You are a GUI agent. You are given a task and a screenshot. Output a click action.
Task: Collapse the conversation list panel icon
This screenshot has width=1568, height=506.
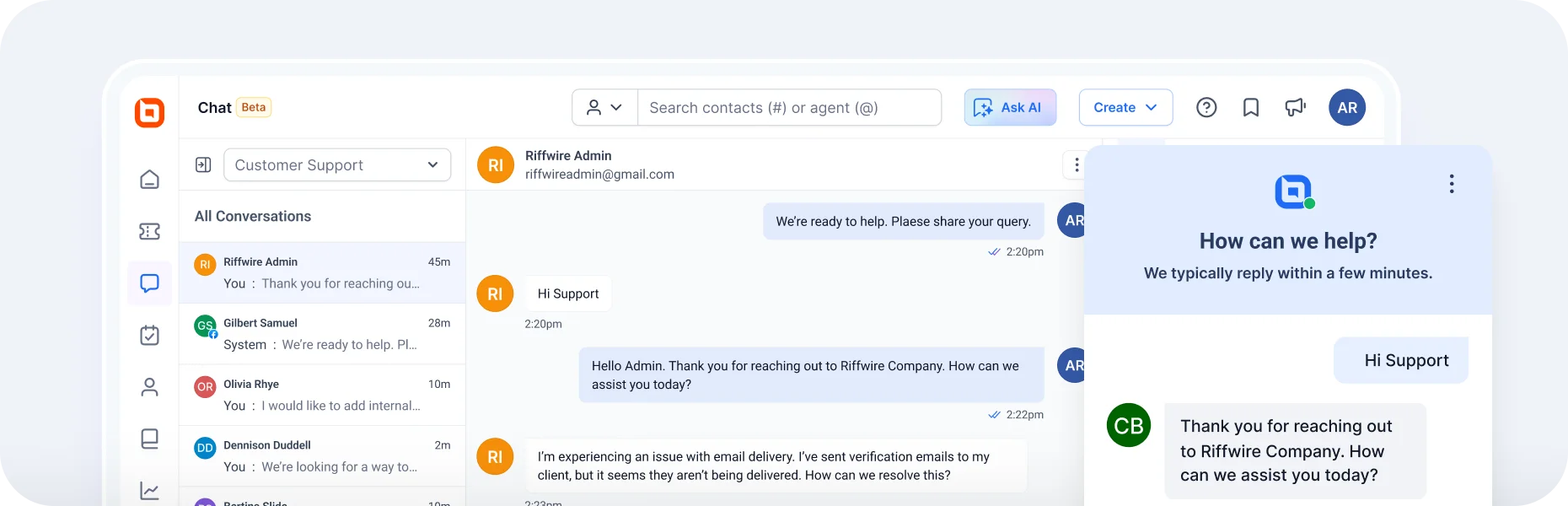pyautogui.click(x=203, y=164)
